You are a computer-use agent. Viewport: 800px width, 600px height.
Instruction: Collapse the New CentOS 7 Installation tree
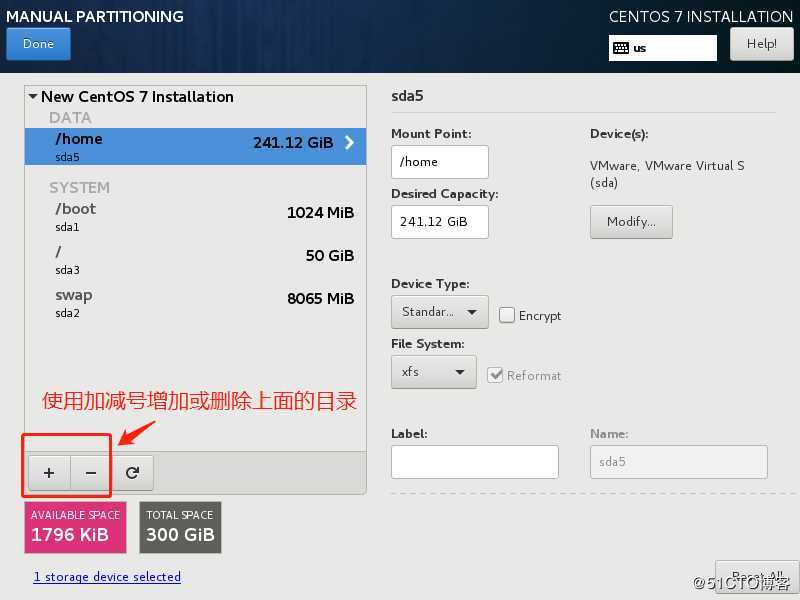coord(33,96)
